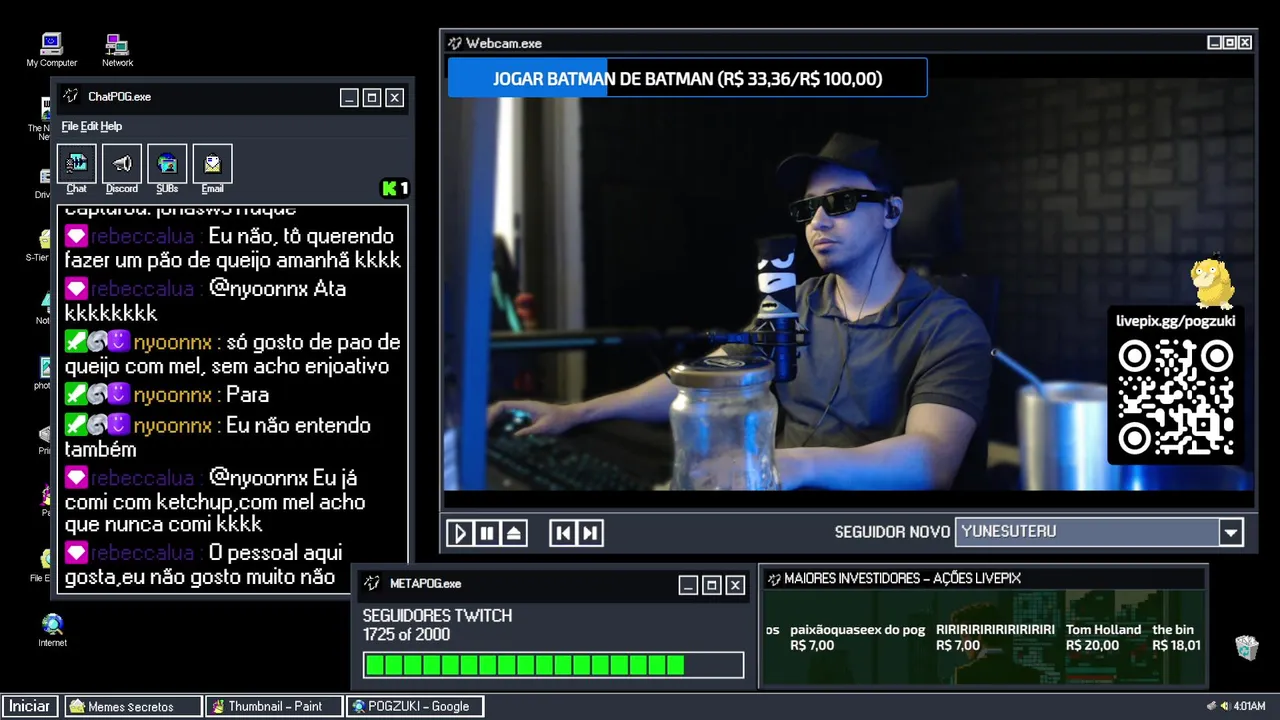This screenshot has width=1280, height=720.
Task: Click the 4:01AM taskbar clock
Action: [x=1250, y=706]
